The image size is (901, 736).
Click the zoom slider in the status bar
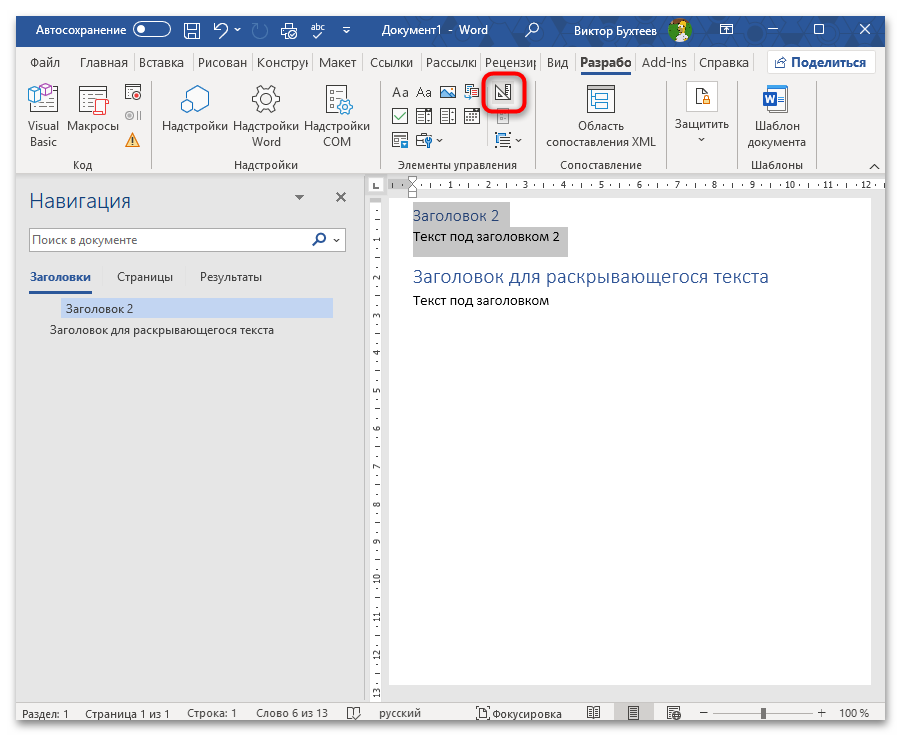pos(763,714)
